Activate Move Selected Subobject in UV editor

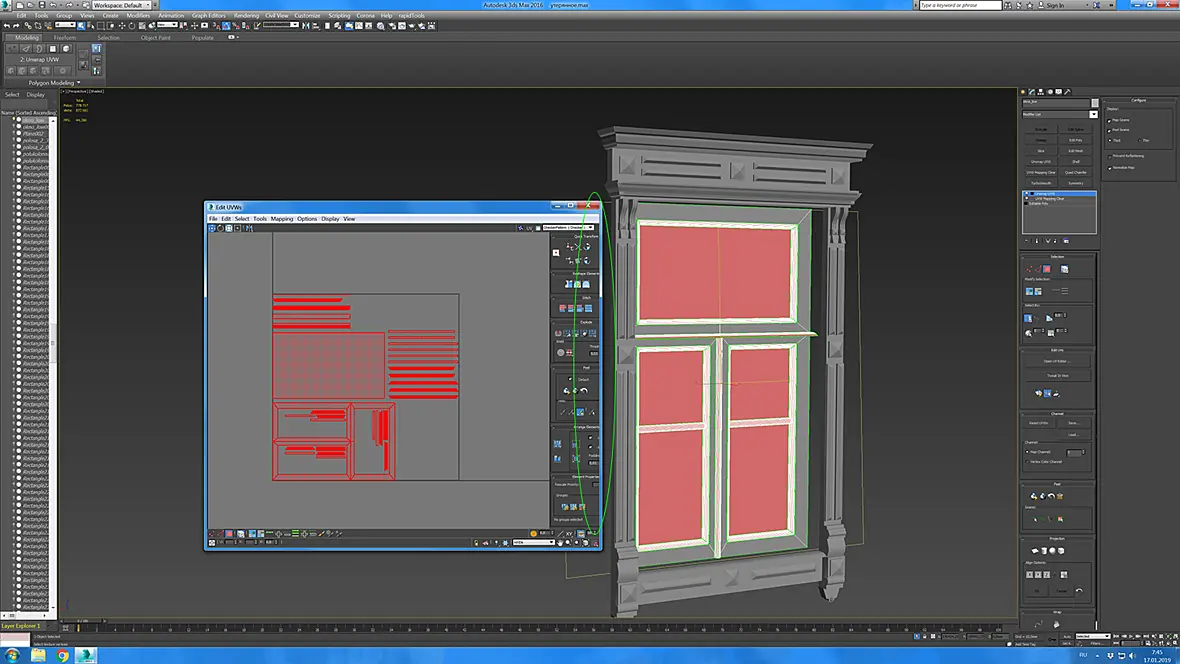tap(212, 228)
